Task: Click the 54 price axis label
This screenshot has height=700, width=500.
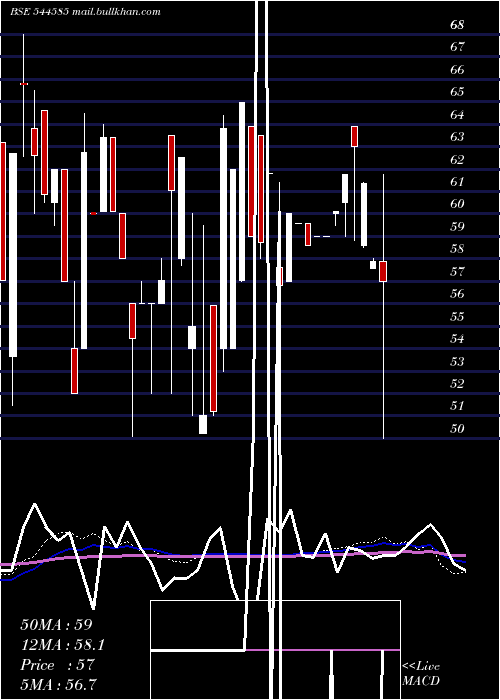Action: pyautogui.click(x=457, y=338)
